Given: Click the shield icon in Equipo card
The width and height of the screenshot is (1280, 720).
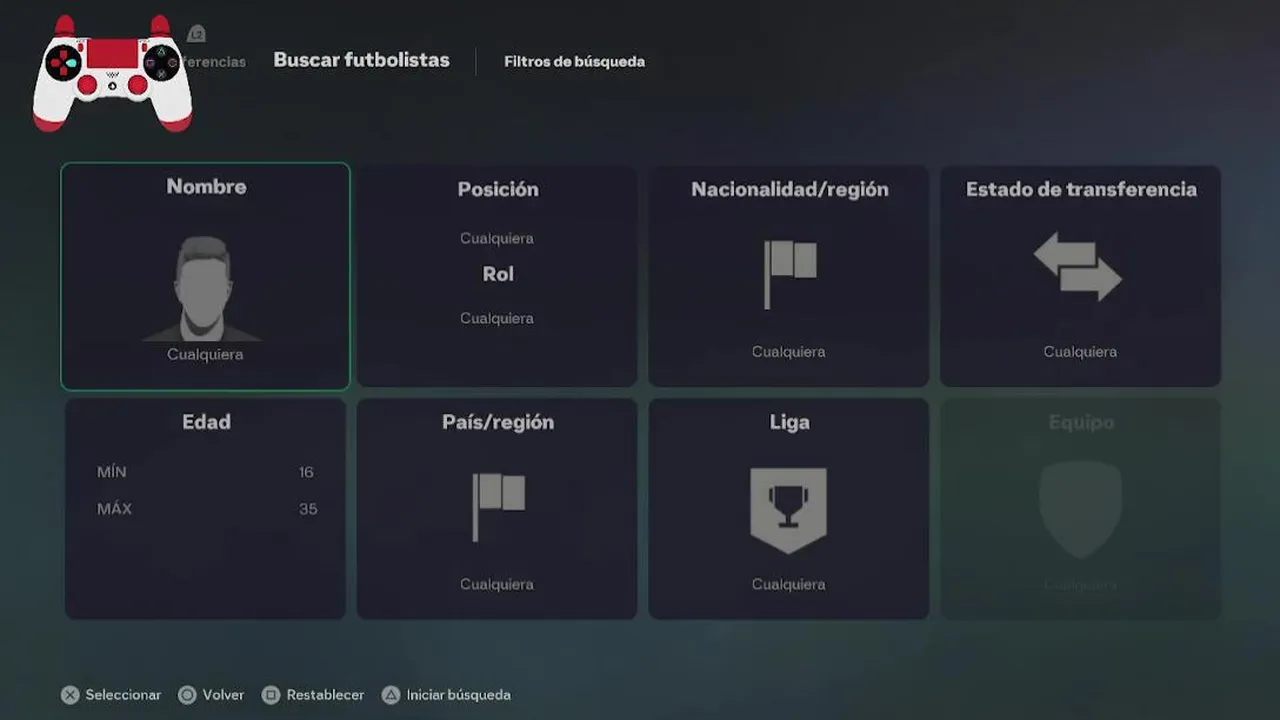Looking at the screenshot, I should click(1080, 509).
